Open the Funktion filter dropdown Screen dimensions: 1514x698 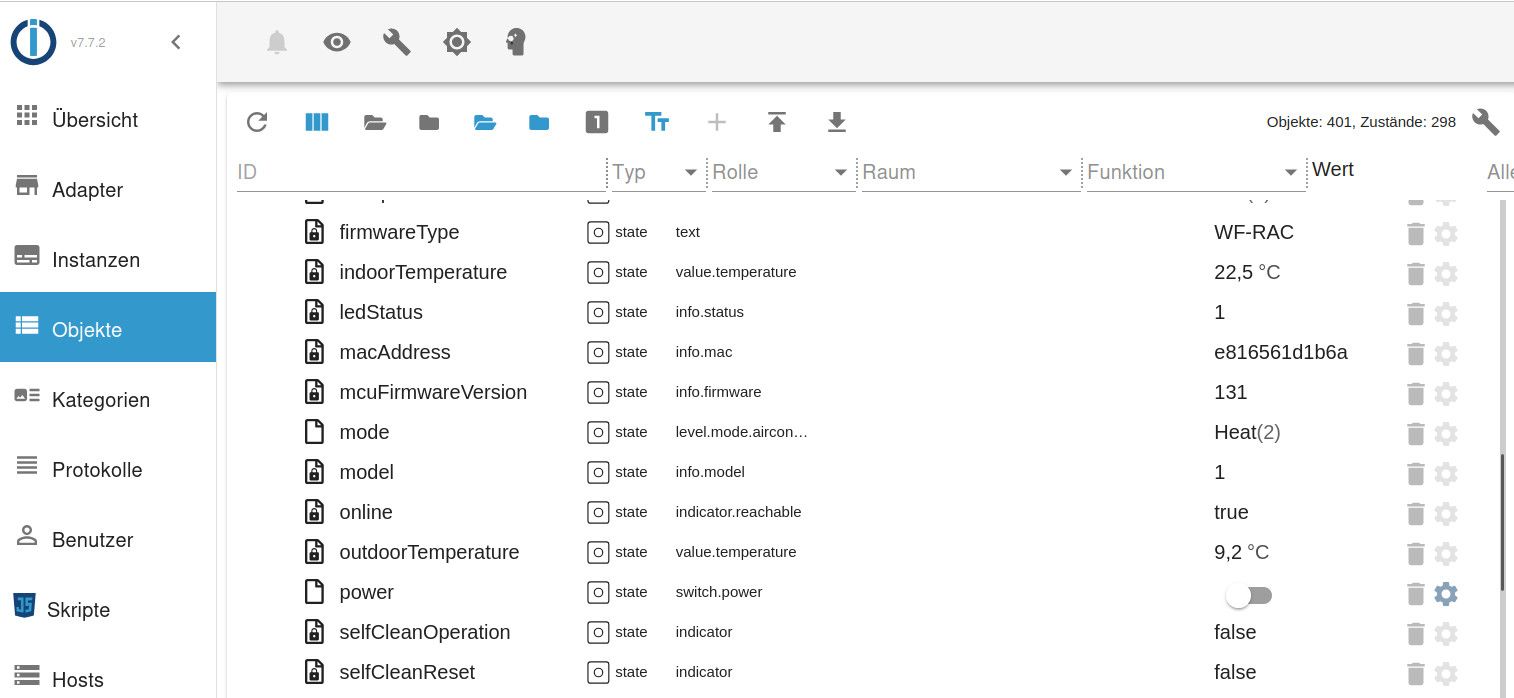point(1291,173)
